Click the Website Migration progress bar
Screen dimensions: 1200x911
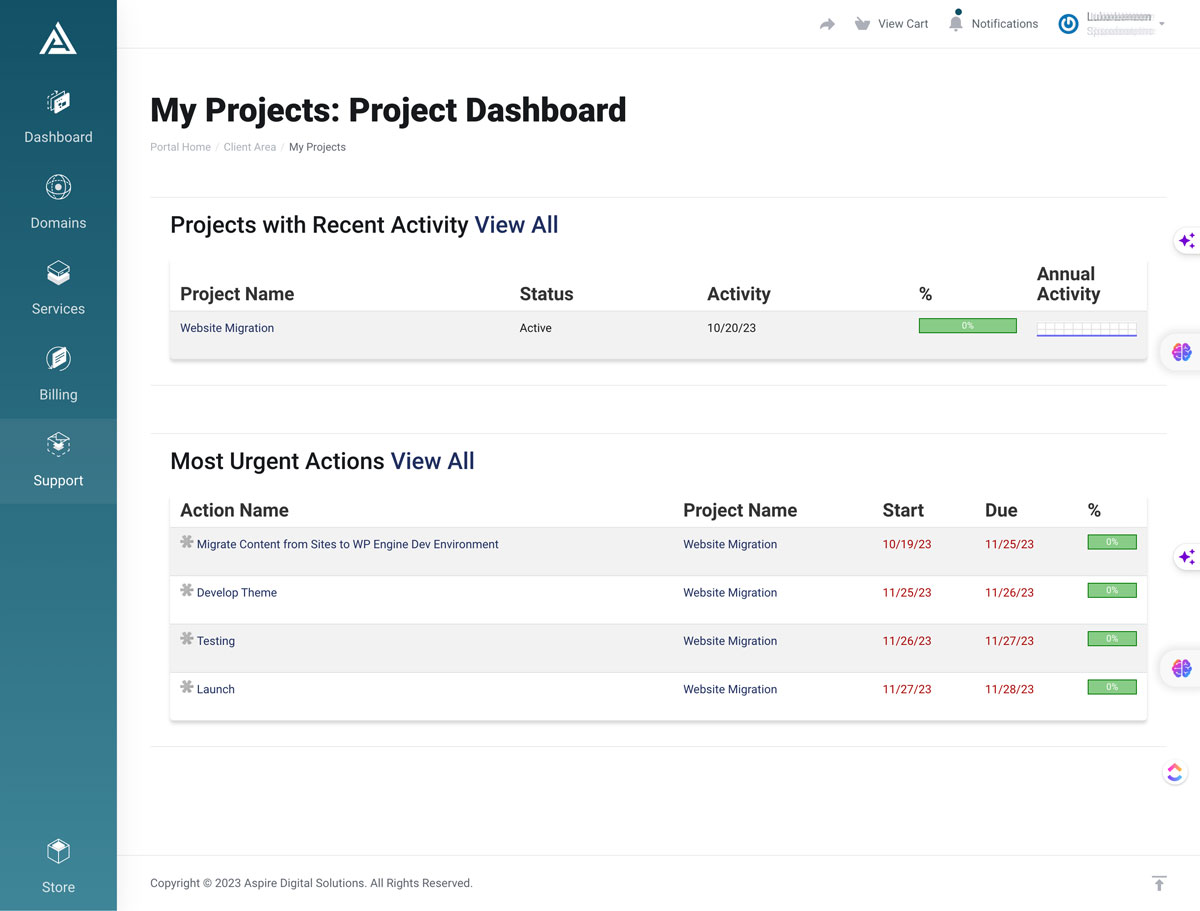coord(968,326)
